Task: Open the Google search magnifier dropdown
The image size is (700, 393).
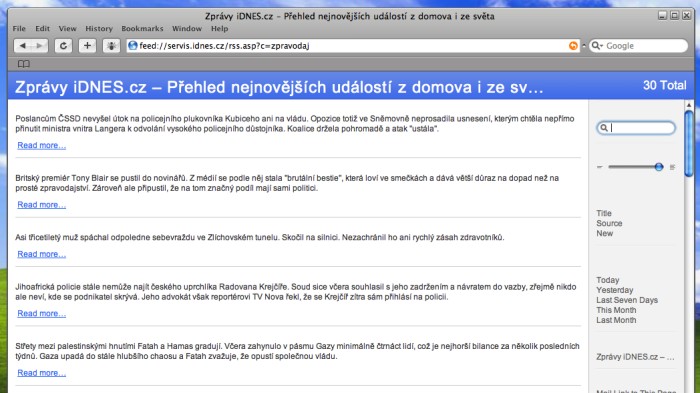Action: pos(597,46)
